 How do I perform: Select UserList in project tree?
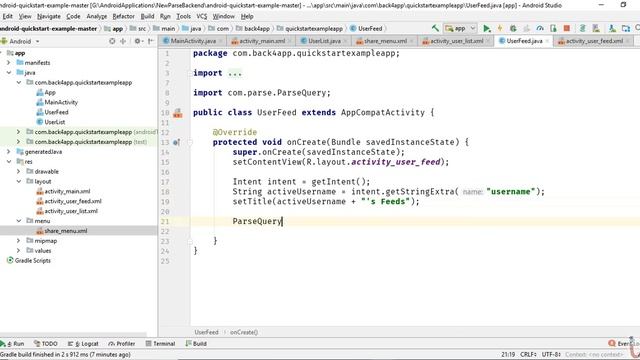pos(51,122)
